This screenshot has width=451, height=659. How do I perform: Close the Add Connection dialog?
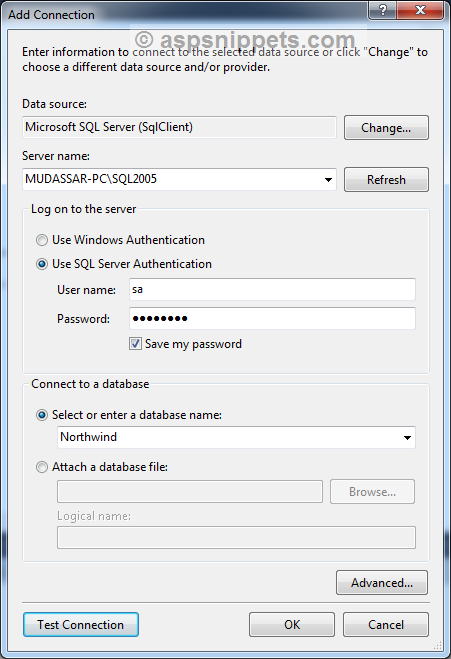click(420, 10)
